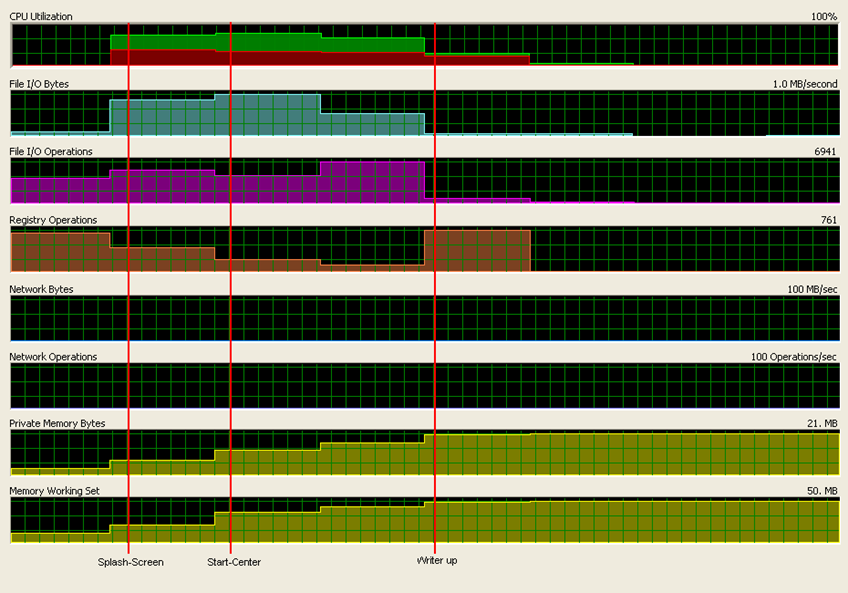Click the Splash-Screen annotation text

[130, 562]
